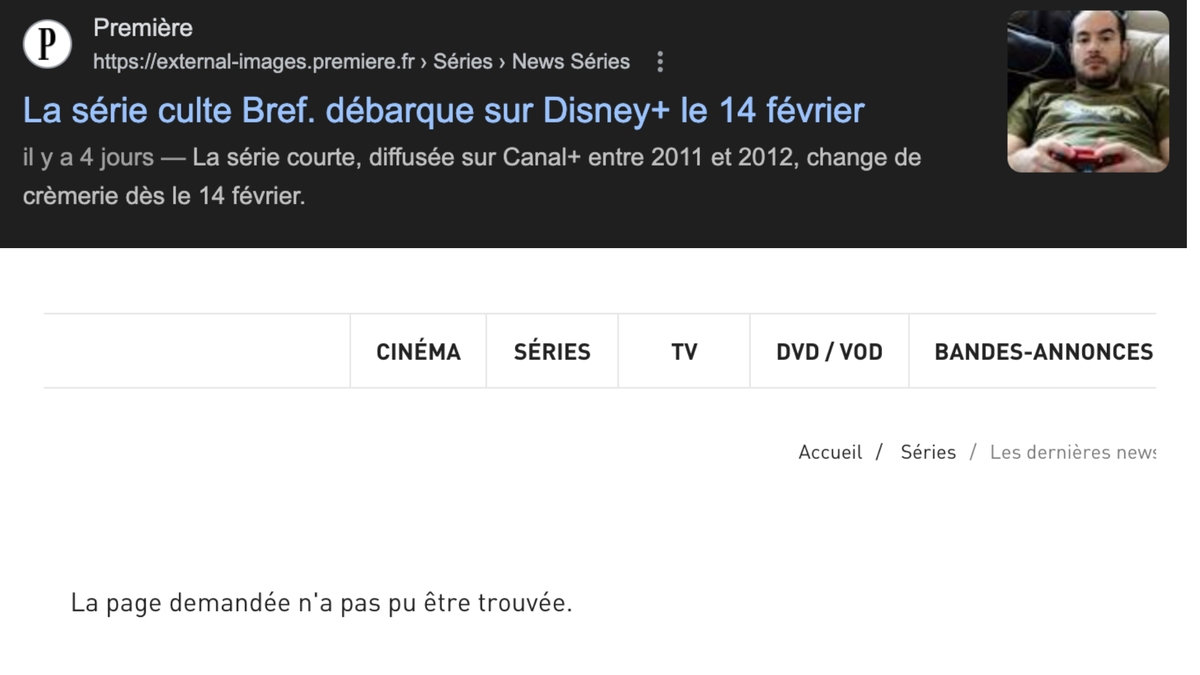Click the external-images.premiere.fr URL text
The width and height of the screenshot is (1200, 675).
point(254,62)
